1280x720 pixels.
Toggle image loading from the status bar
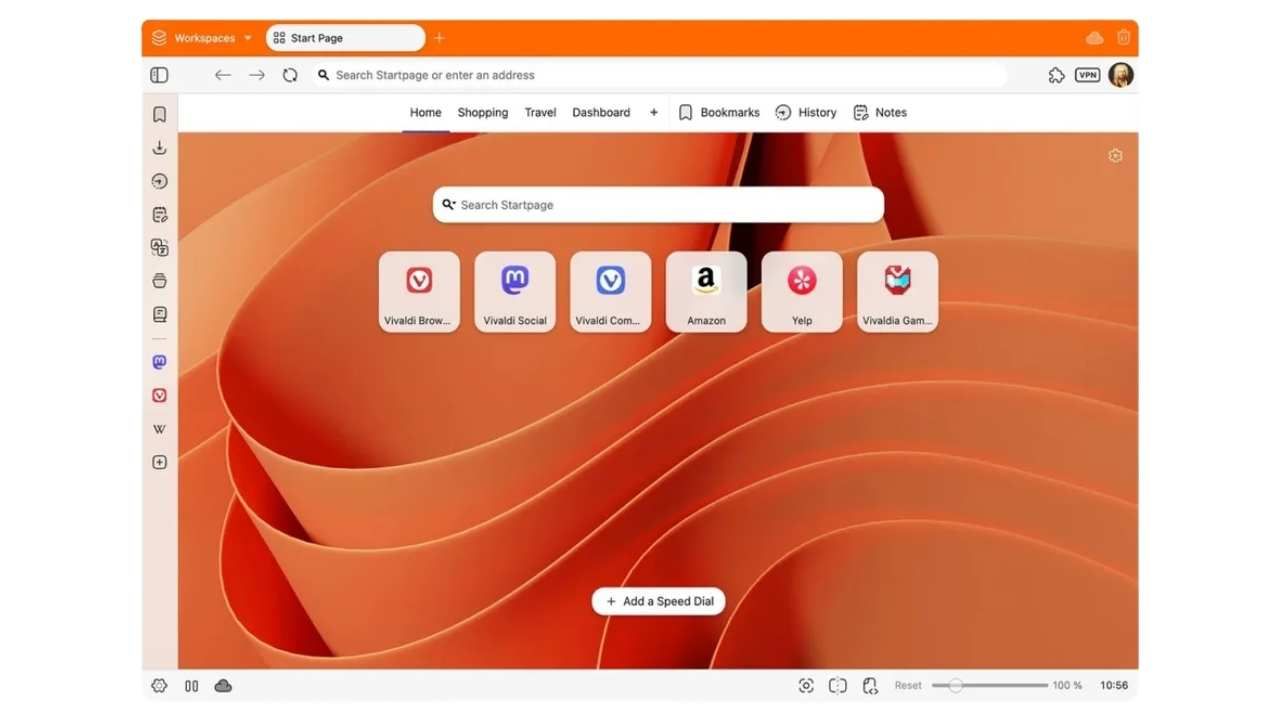838,685
